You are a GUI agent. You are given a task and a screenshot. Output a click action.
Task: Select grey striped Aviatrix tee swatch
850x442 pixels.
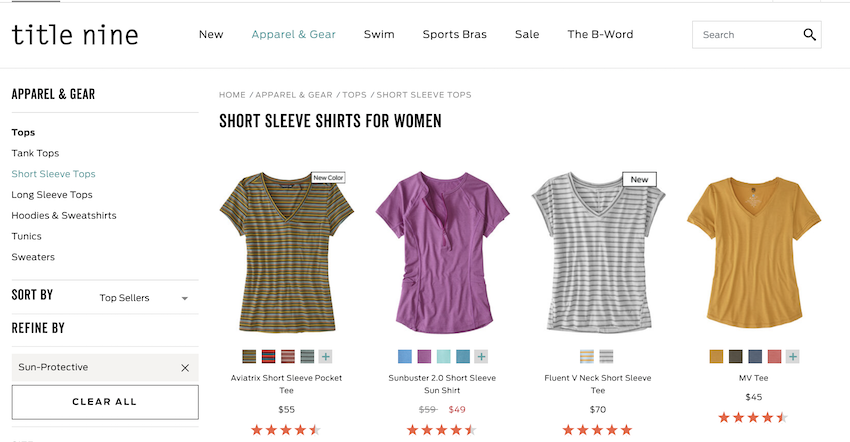tap(307, 356)
